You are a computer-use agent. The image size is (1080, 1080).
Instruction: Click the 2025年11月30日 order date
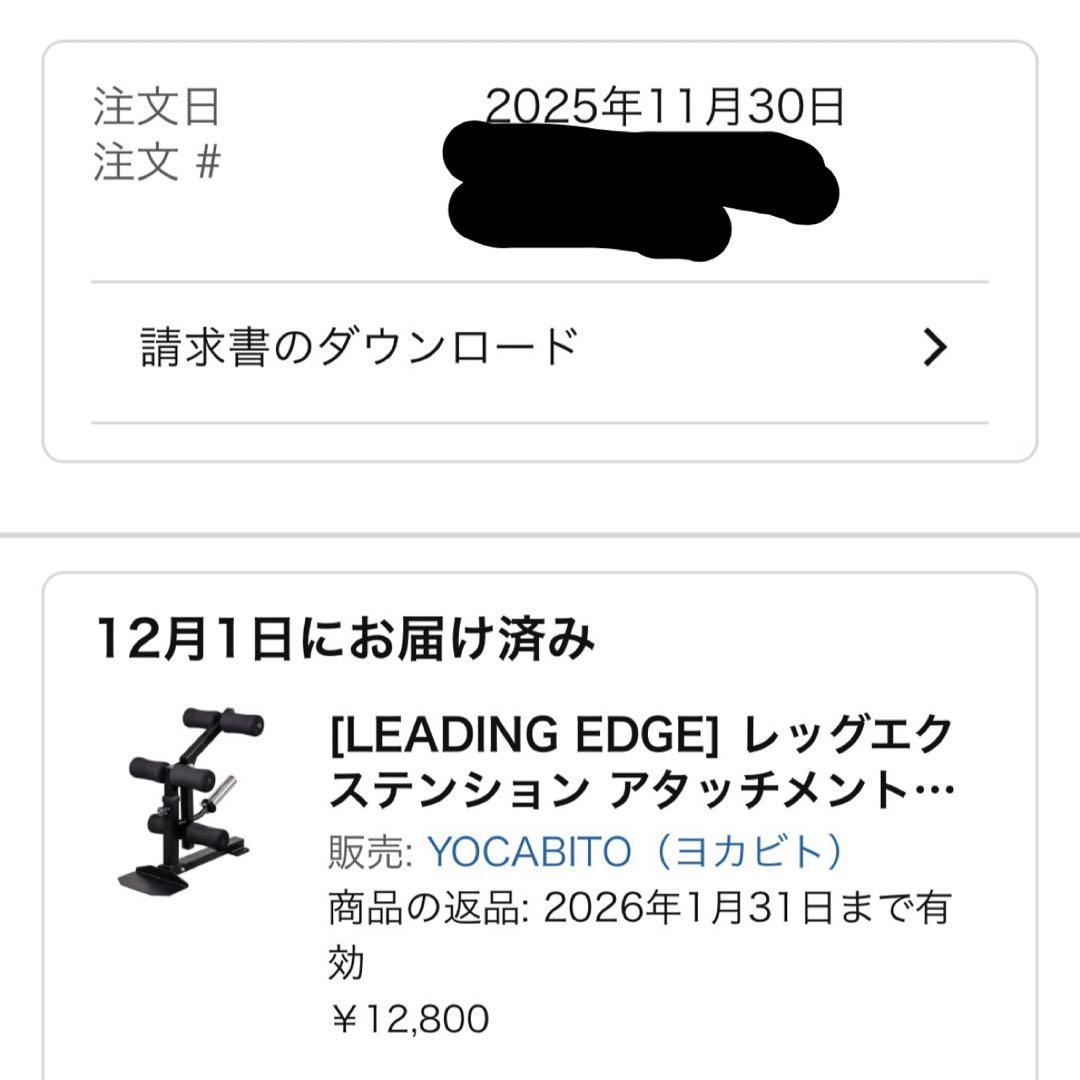[665, 105]
